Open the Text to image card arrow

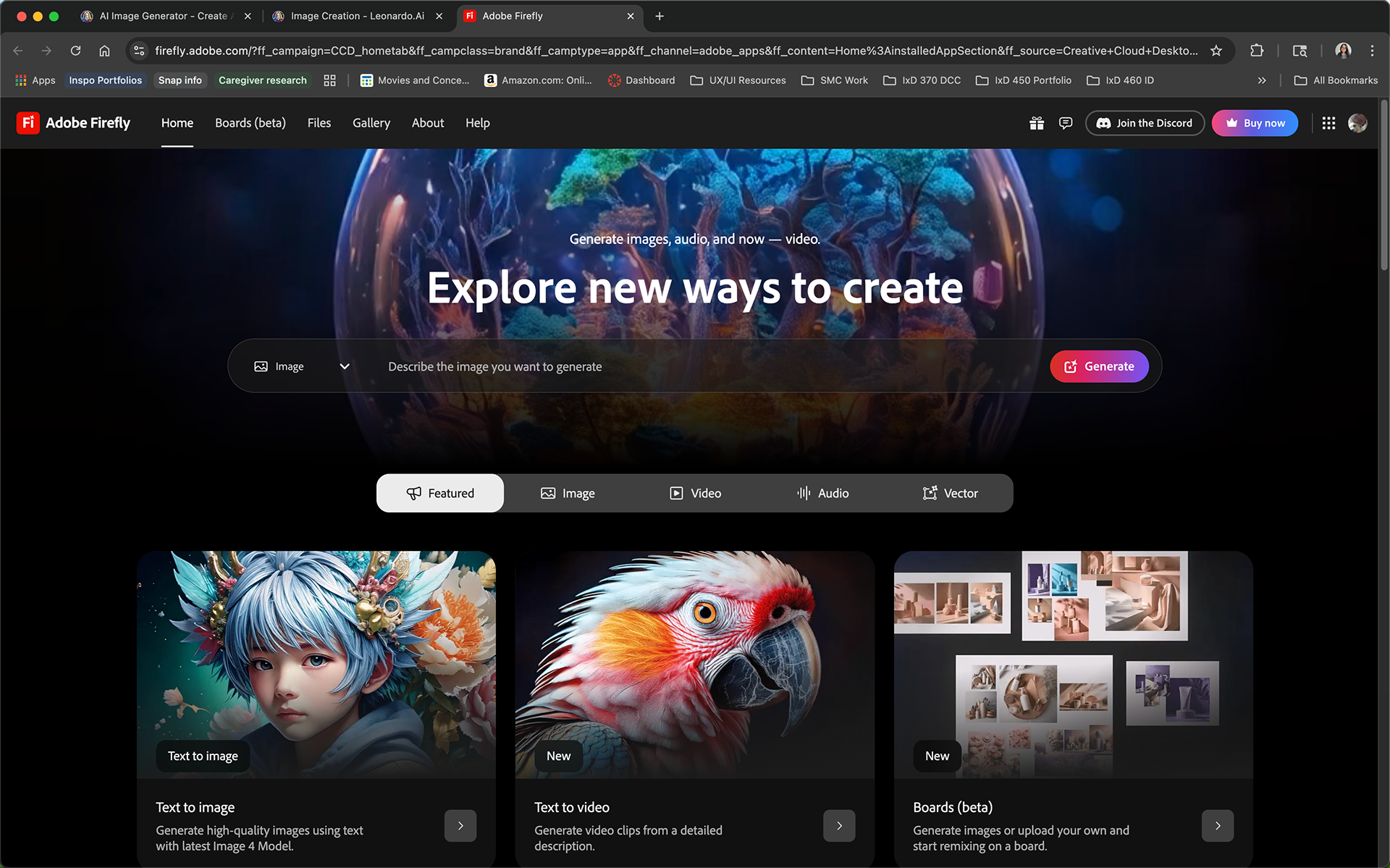460,825
